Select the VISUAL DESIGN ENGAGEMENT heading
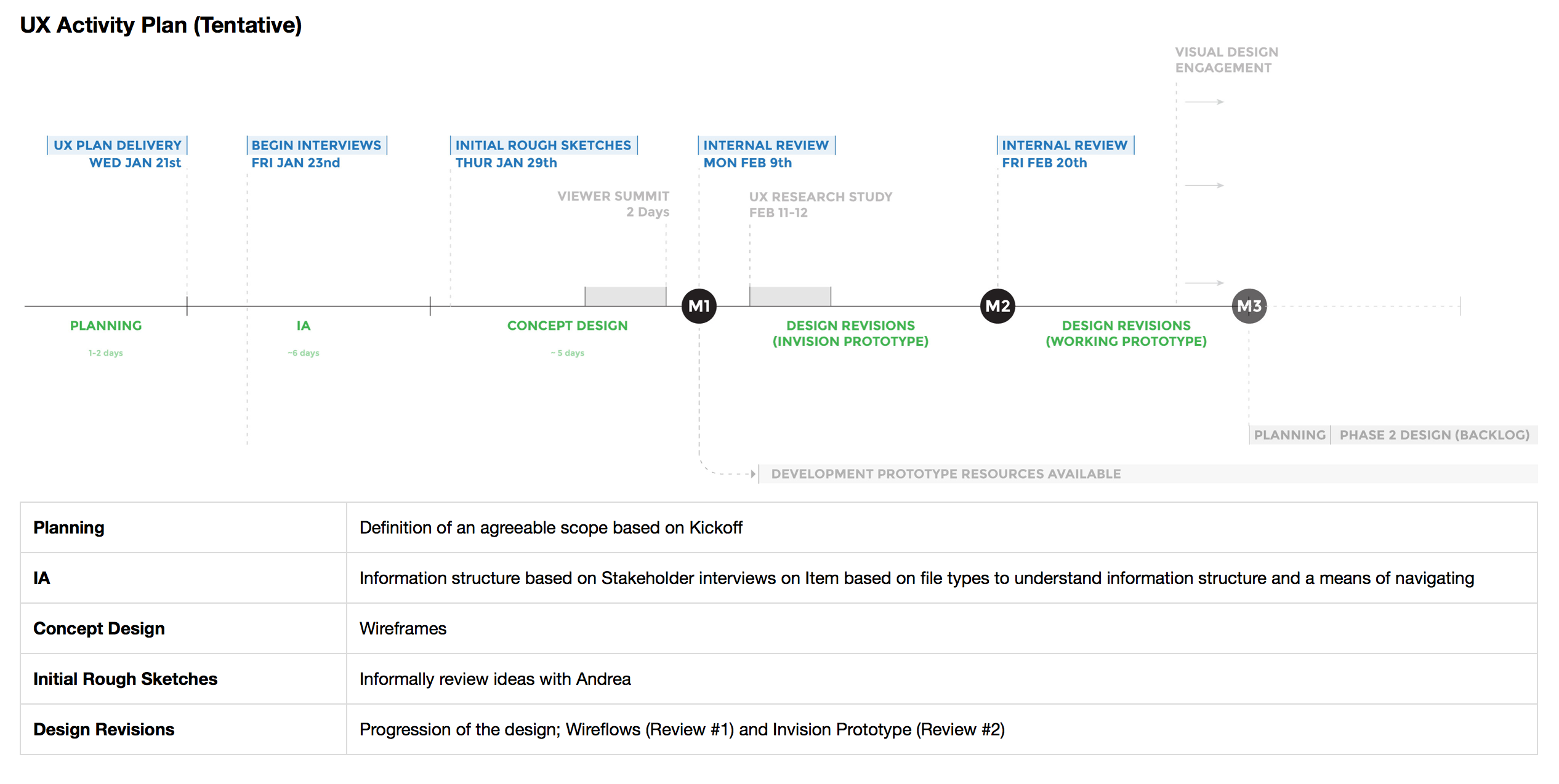1559x784 pixels. 1226,60
